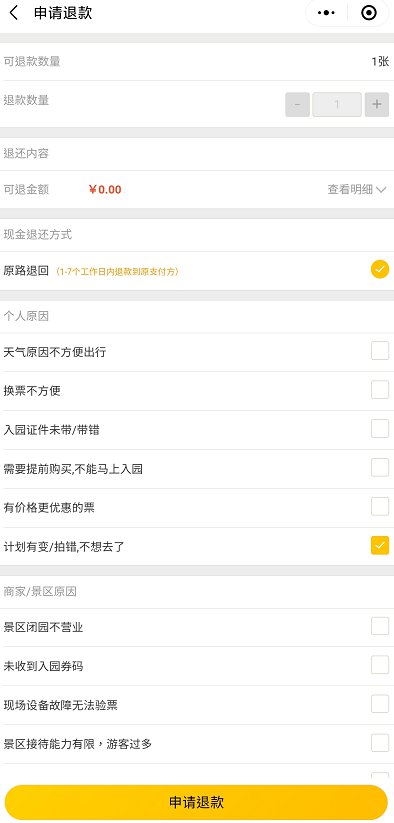Check 天气原因不方便出行 reason
Viewport: 394px width, 823px height.
click(380, 351)
